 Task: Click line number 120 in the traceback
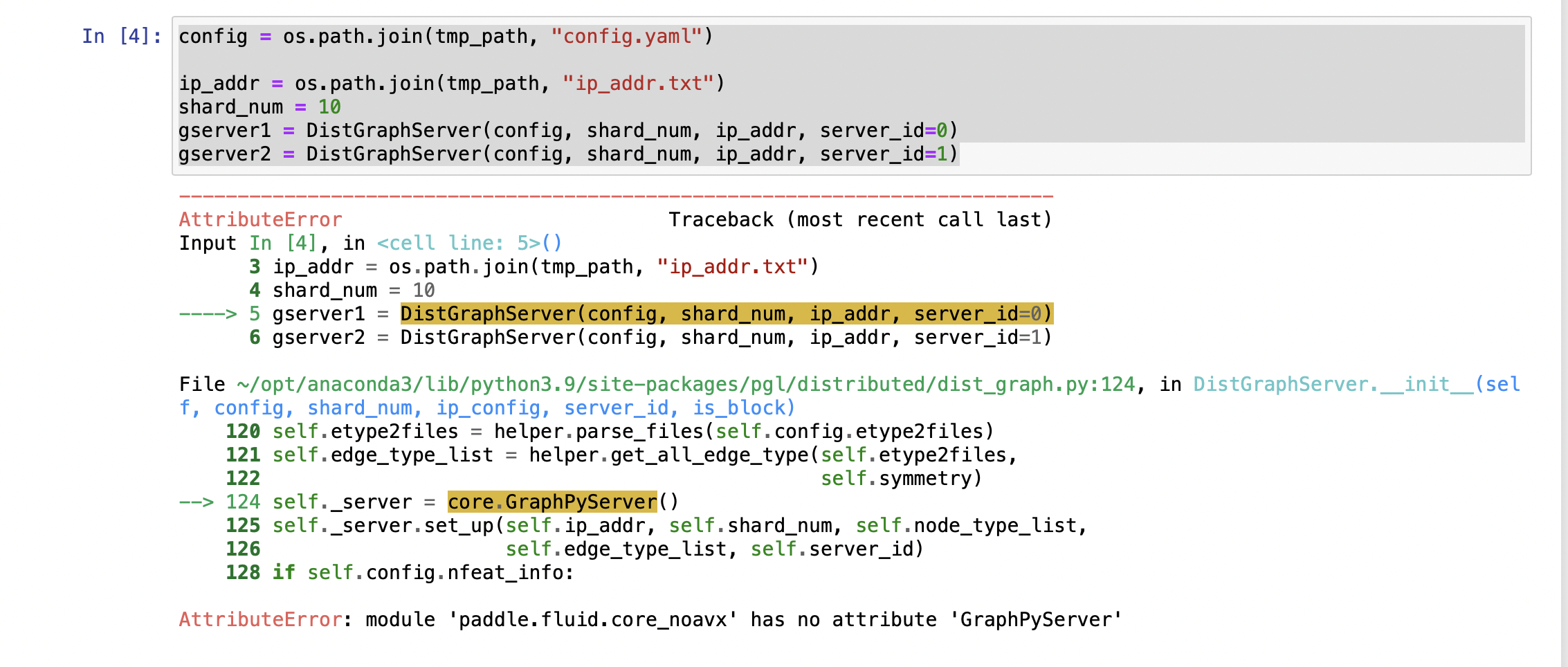pyautogui.click(x=242, y=431)
